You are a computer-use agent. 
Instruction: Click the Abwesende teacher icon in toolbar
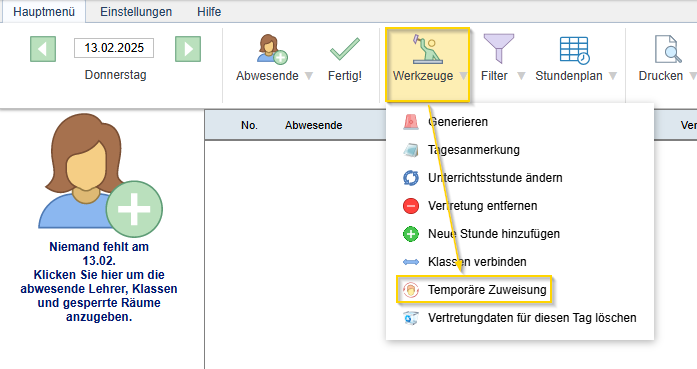tap(272, 48)
